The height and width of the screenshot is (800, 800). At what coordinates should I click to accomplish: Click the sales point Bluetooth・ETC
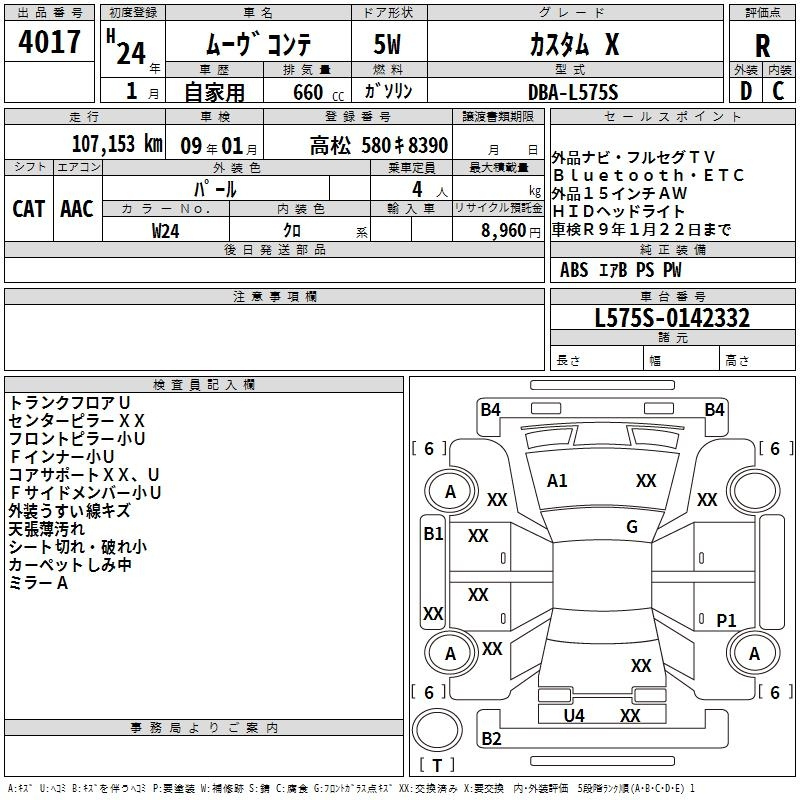click(648, 176)
